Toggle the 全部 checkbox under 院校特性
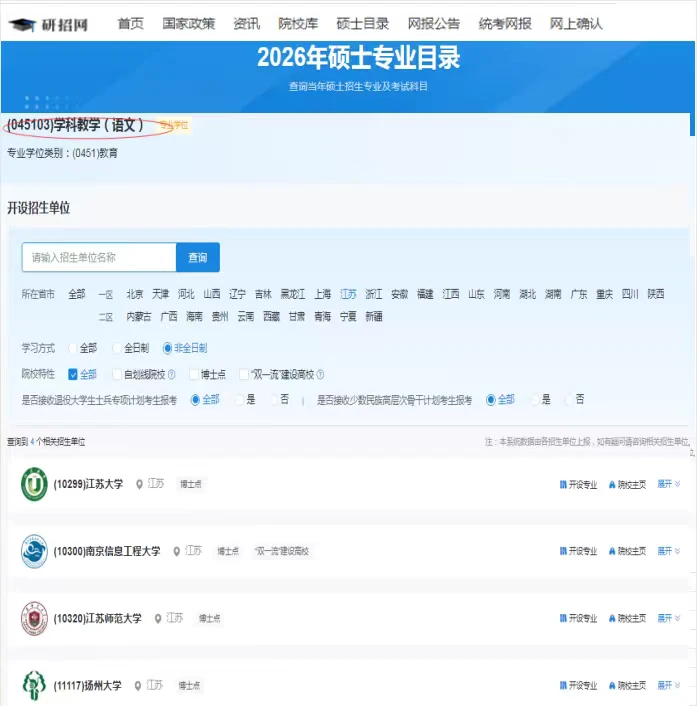 point(73,374)
